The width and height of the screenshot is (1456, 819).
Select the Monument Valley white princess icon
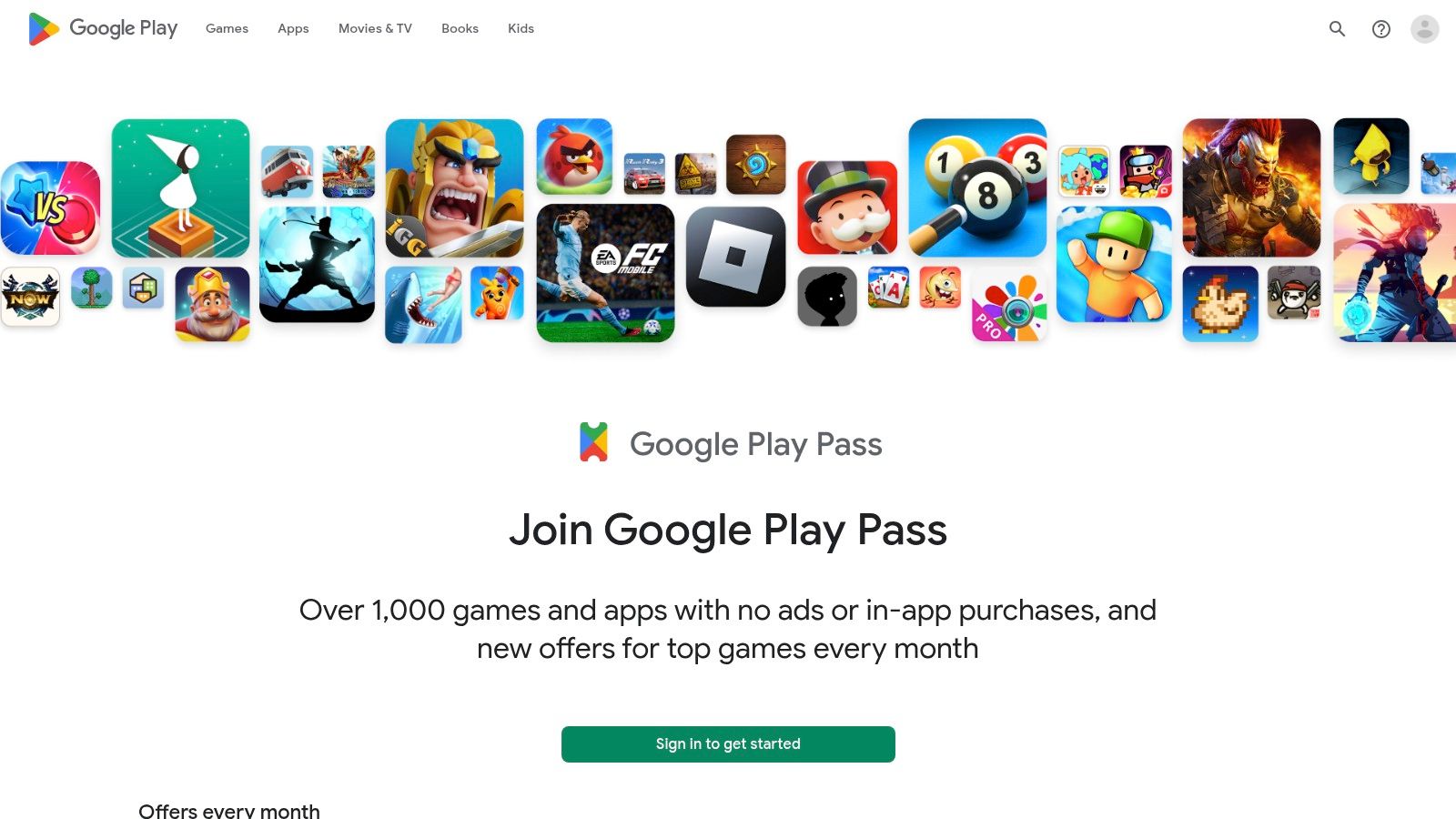click(181, 188)
